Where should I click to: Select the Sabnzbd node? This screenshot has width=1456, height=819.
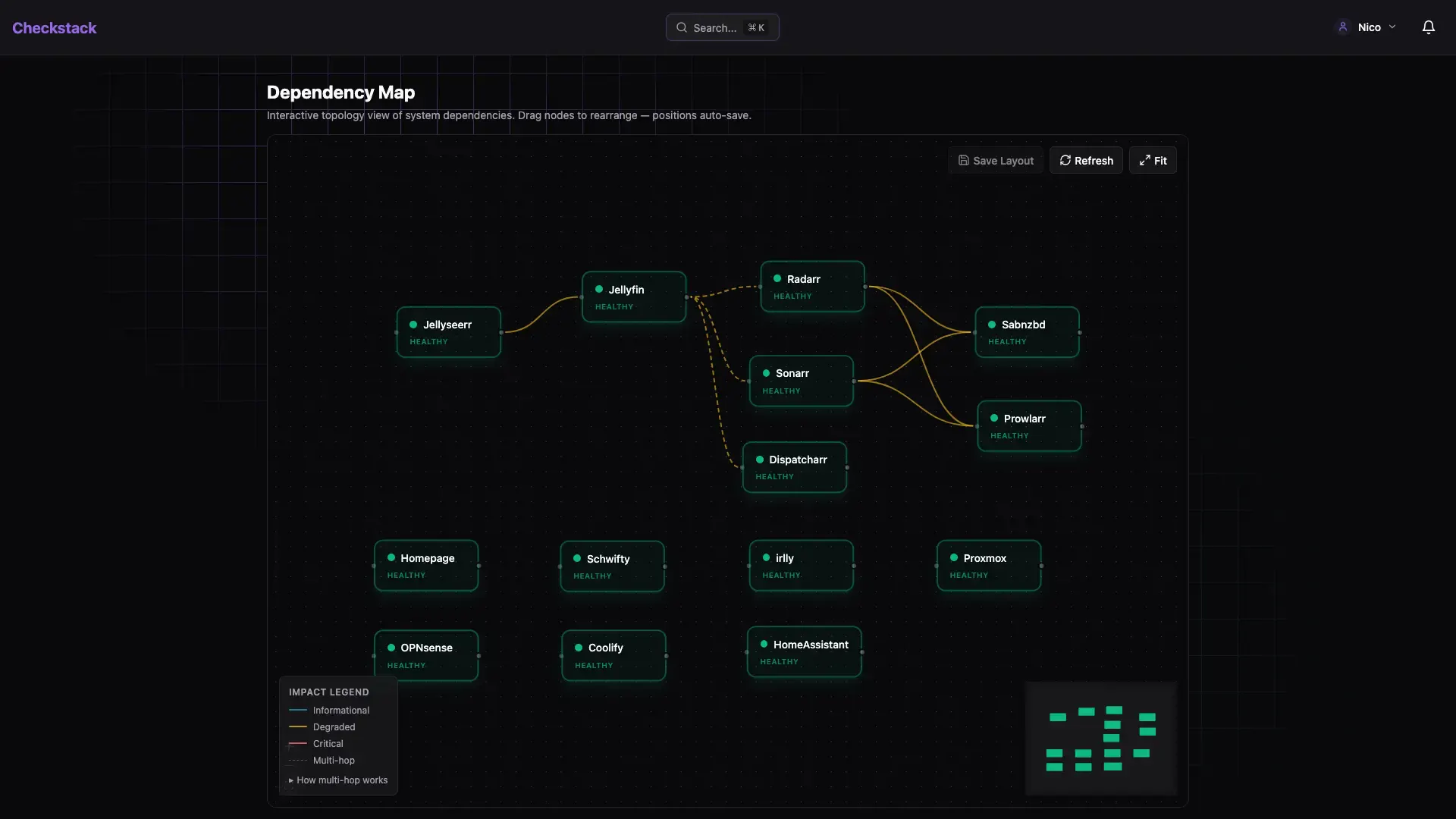(1027, 332)
